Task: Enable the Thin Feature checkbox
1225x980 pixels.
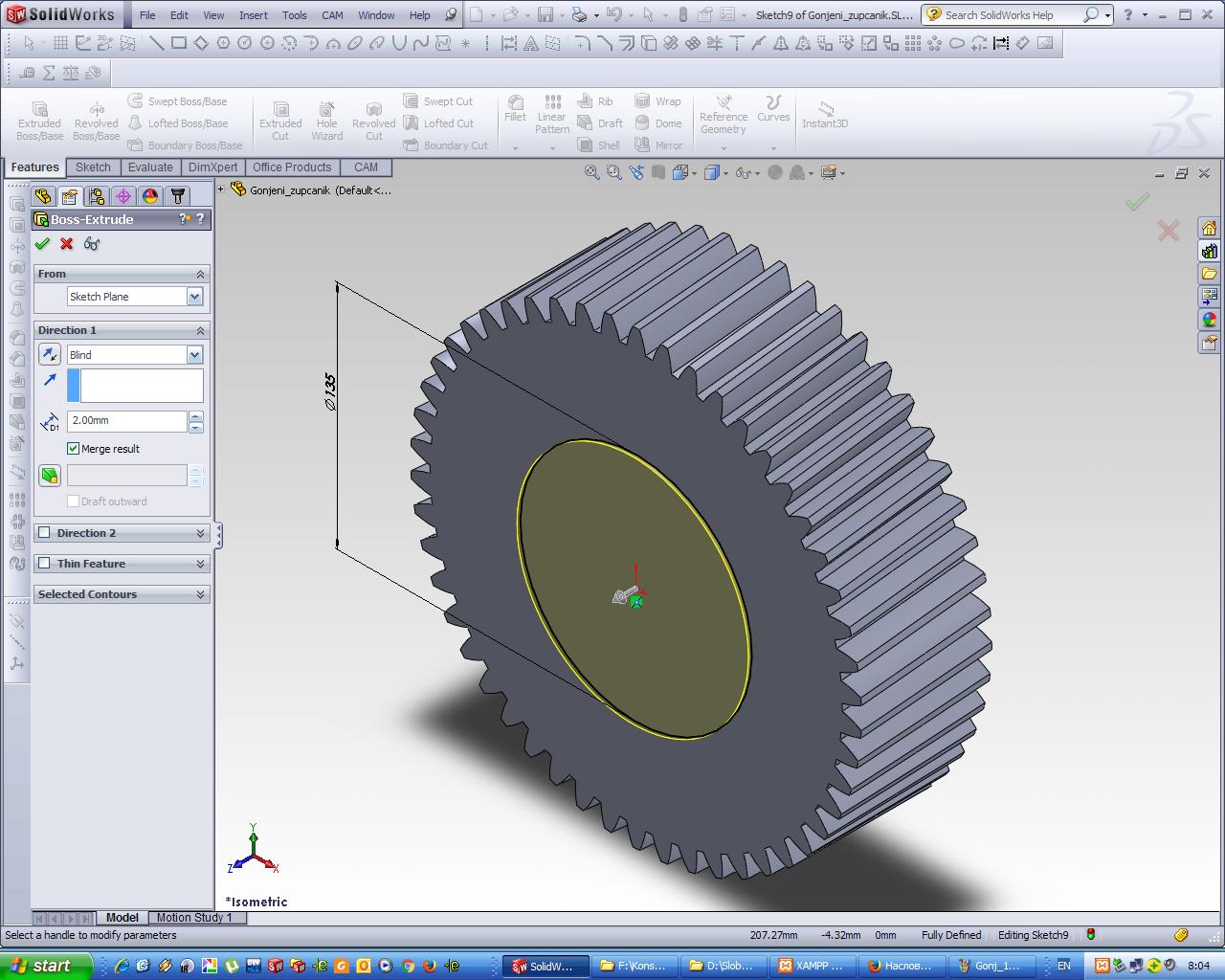Action: (x=44, y=564)
